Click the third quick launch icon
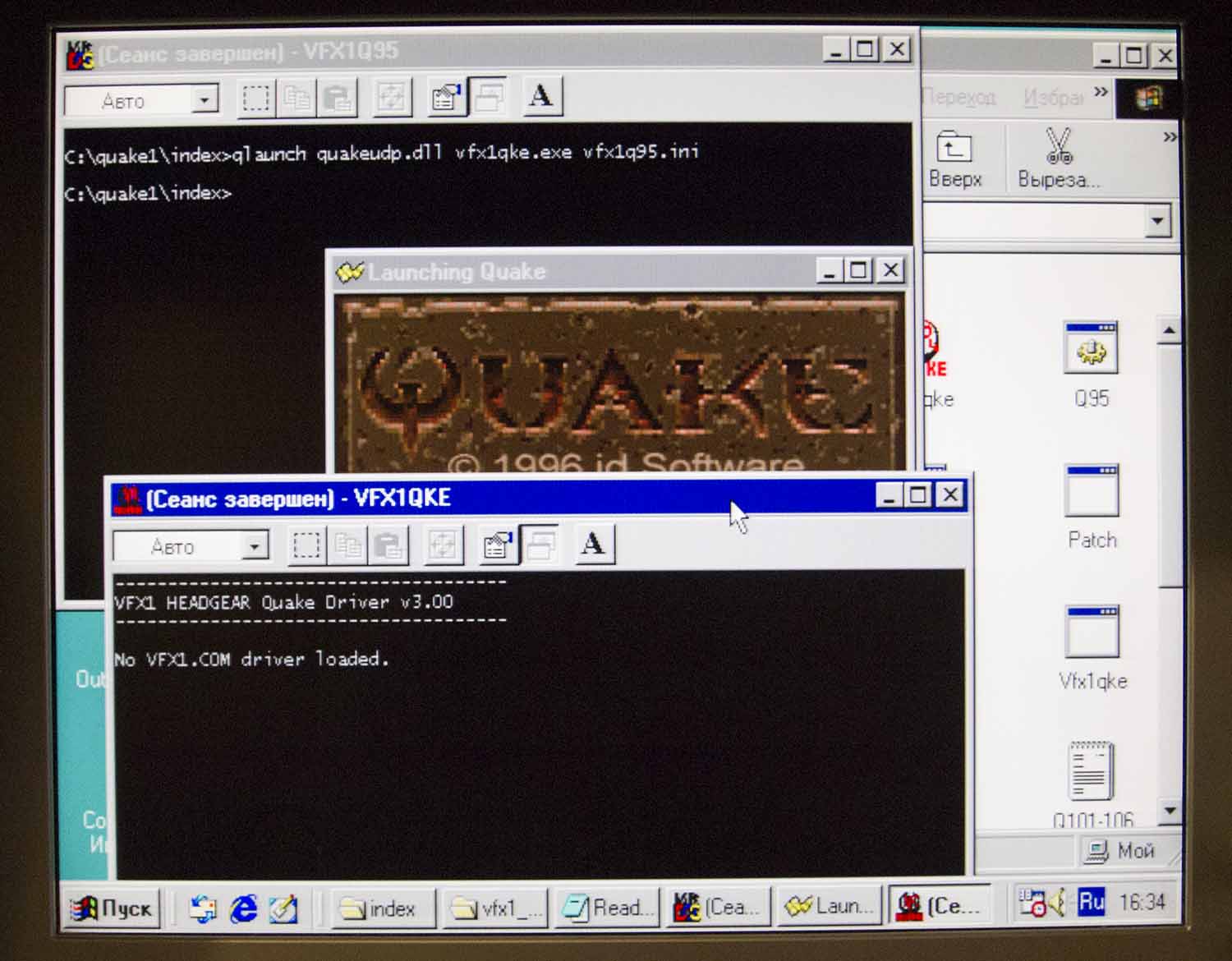Viewport: 1232px width, 961px height. pyautogui.click(x=284, y=908)
